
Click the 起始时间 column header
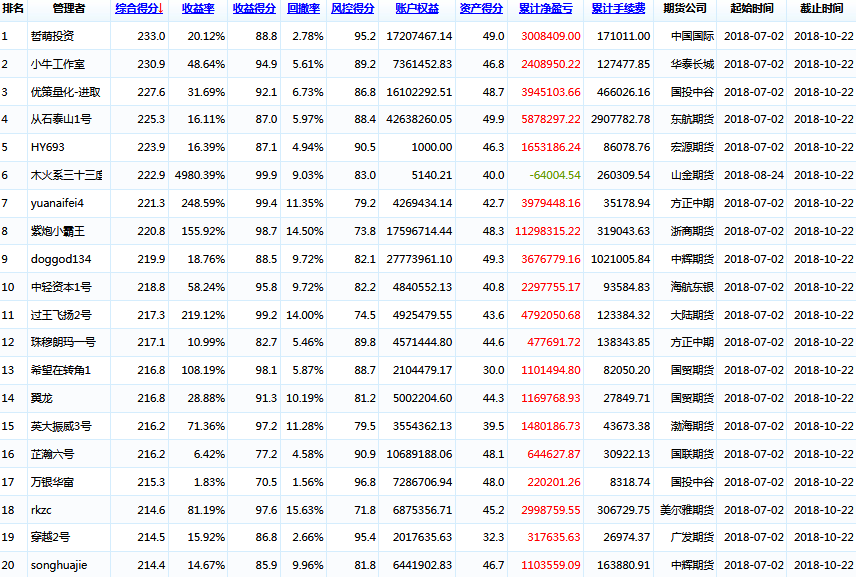(x=752, y=9)
